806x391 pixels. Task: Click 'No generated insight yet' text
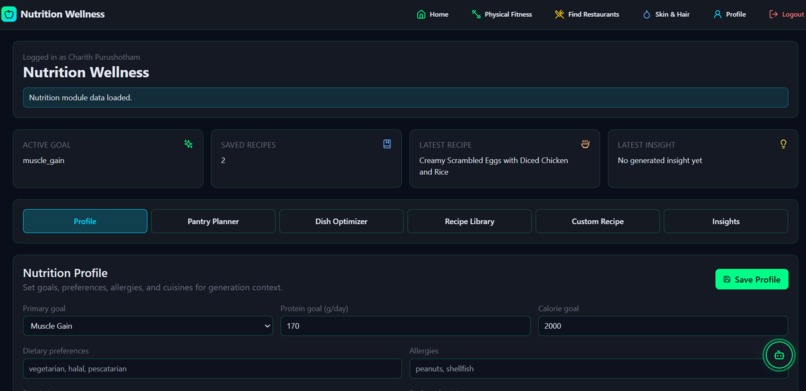[x=660, y=160]
